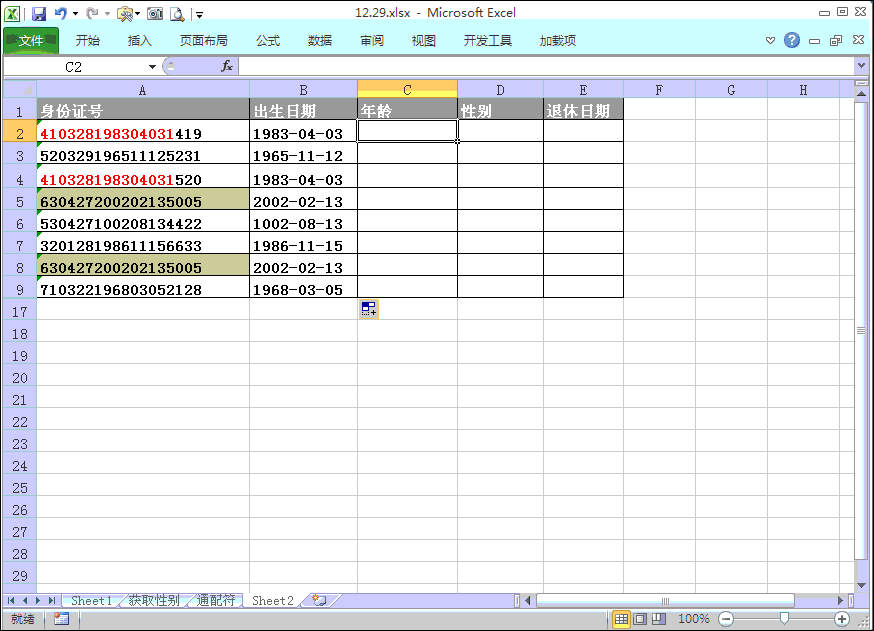Open Customize Quick Access Toolbar dropdown
This screenshot has height=631, width=874.
coord(199,14)
